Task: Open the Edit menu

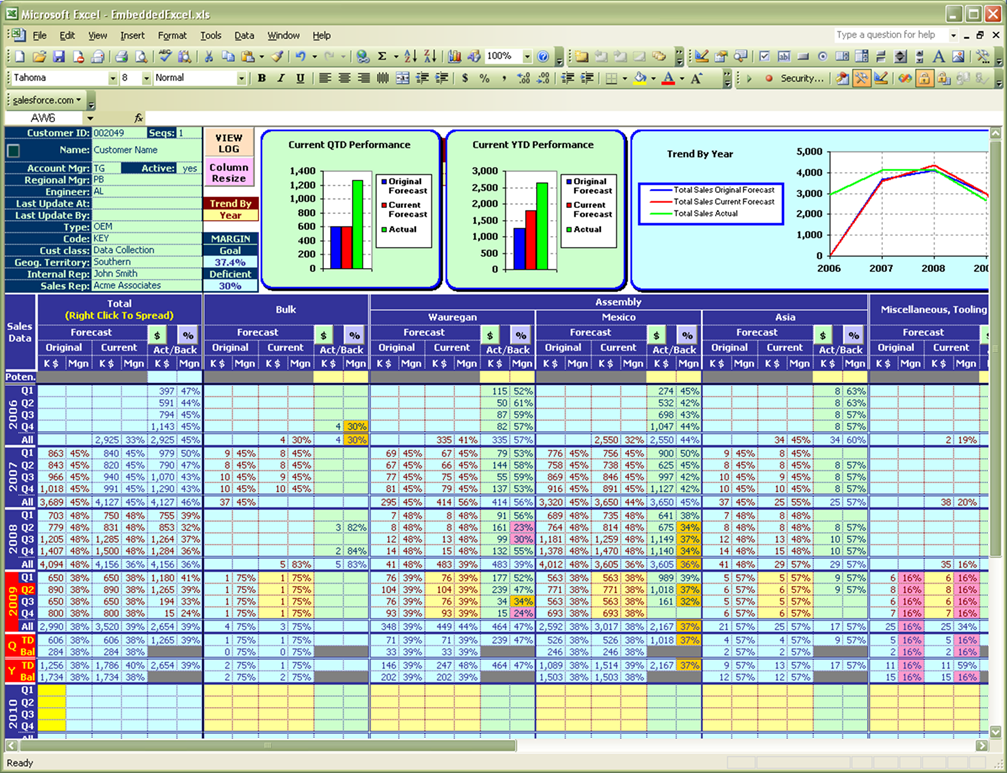Action: pos(67,35)
